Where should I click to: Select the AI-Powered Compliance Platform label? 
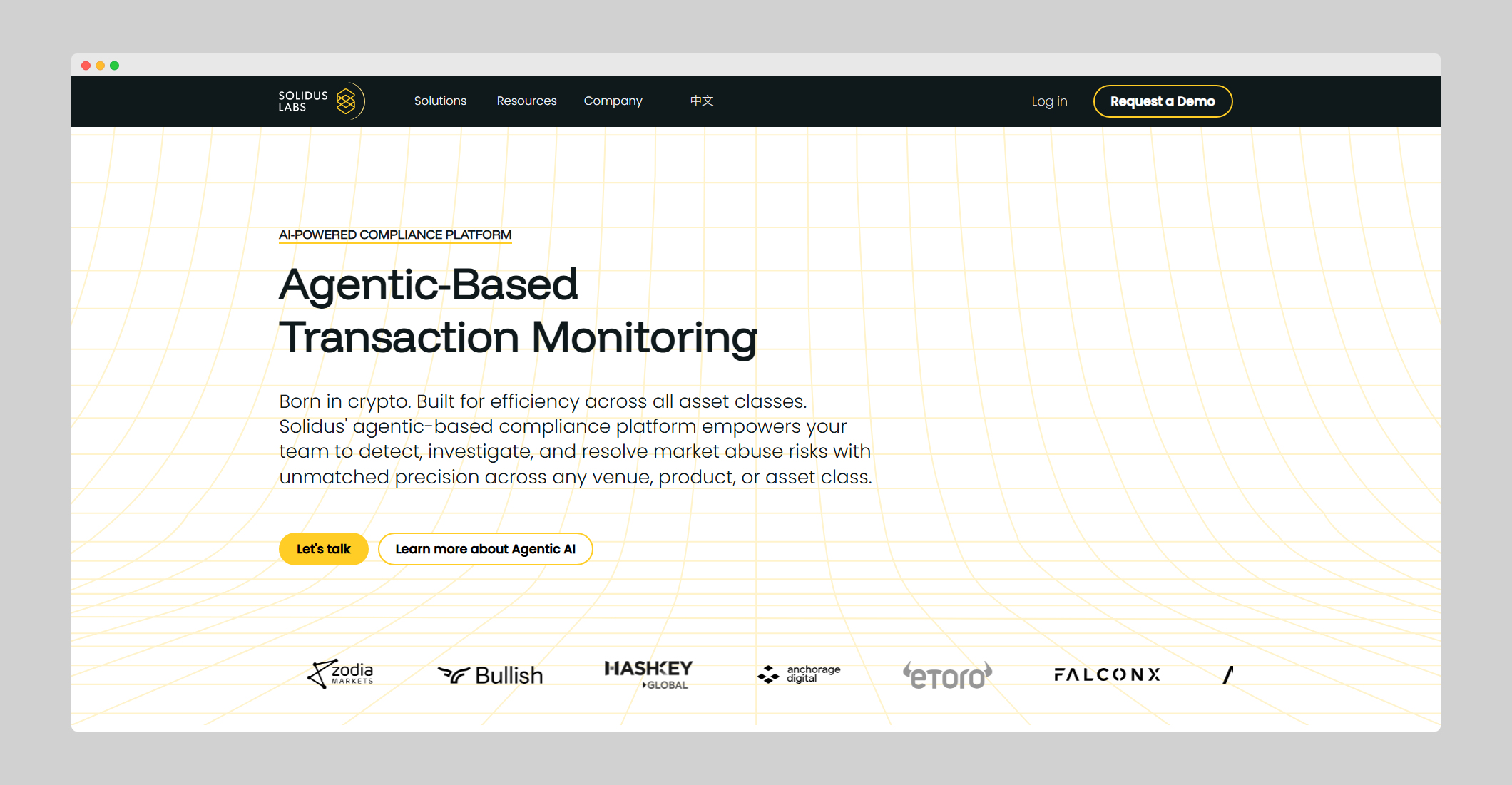coord(395,235)
